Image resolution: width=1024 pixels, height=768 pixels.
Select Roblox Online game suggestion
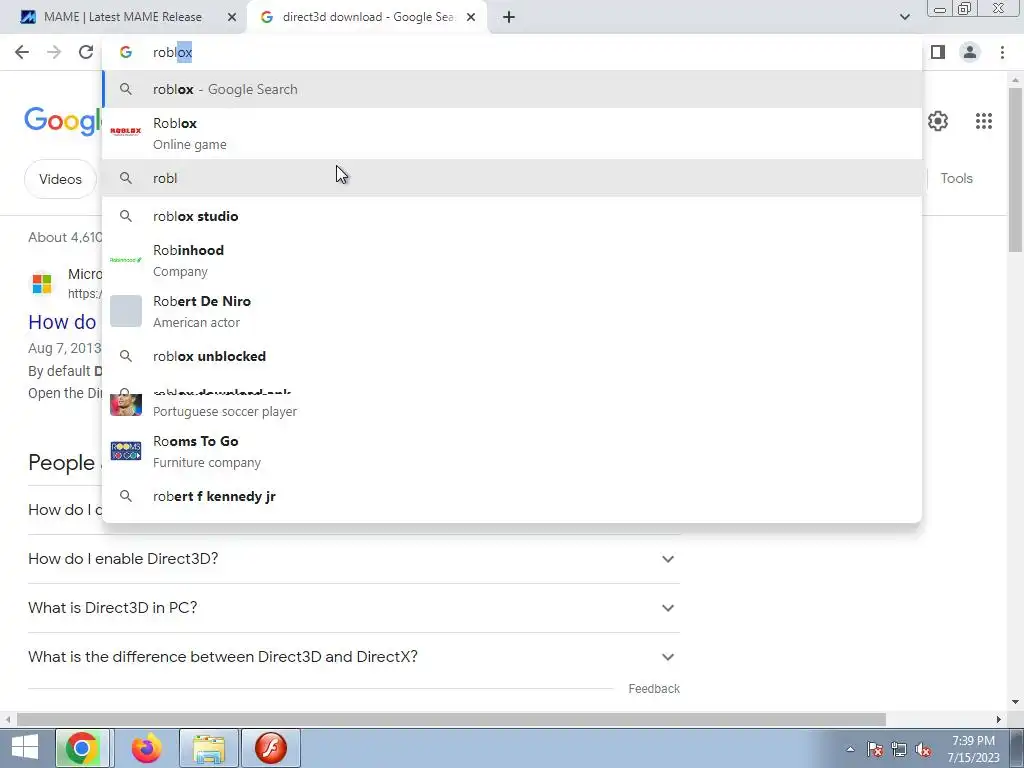(512, 133)
